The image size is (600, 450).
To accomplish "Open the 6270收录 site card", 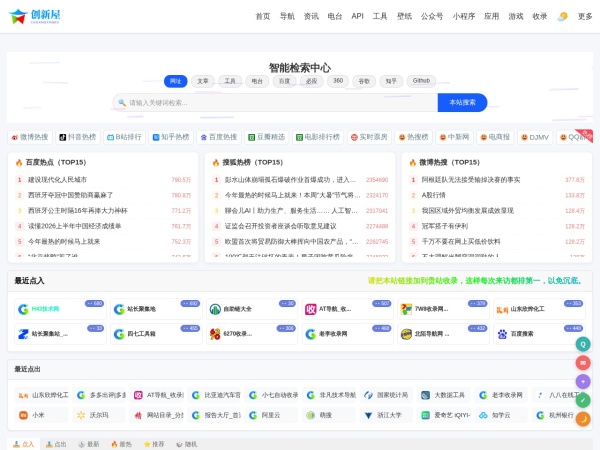I will 252,334.
